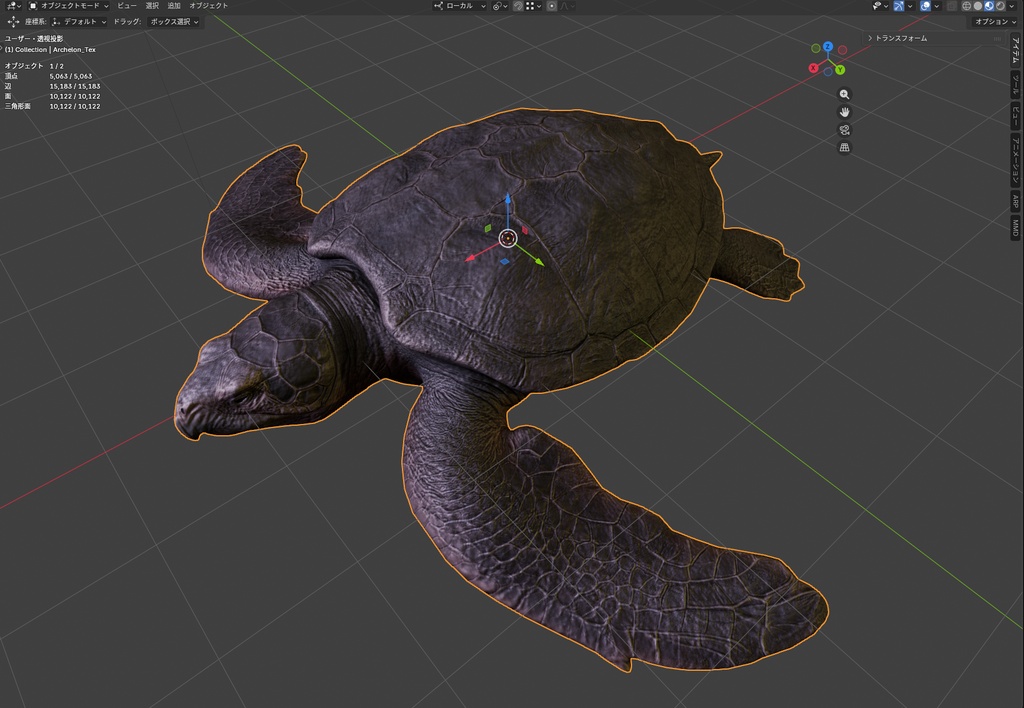The image size is (1024, 708).
Task: Open the proportional falloff curve dropdown
Action: [568, 6]
